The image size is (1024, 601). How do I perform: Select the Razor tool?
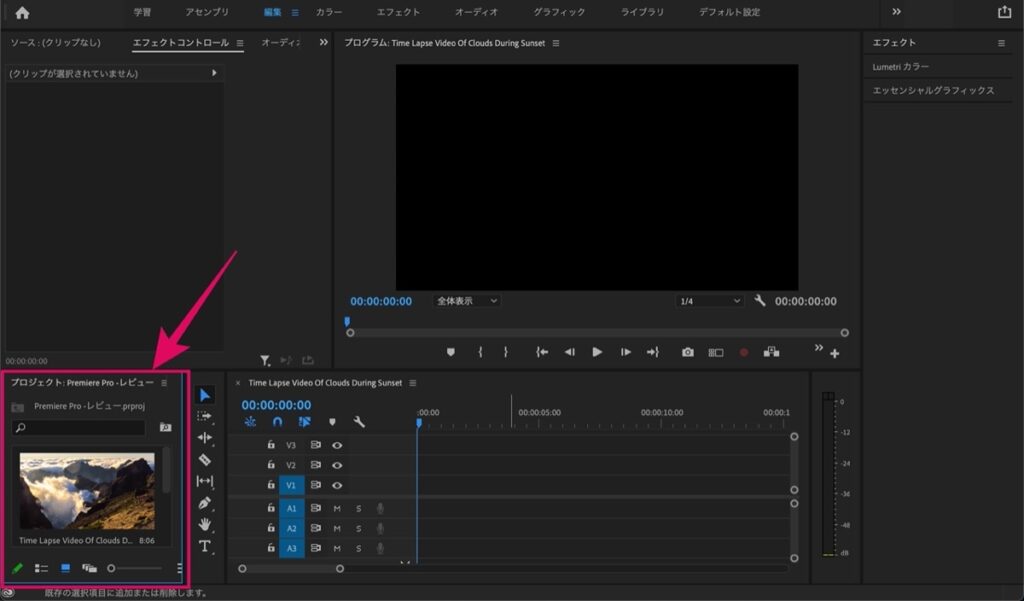(204, 459)
